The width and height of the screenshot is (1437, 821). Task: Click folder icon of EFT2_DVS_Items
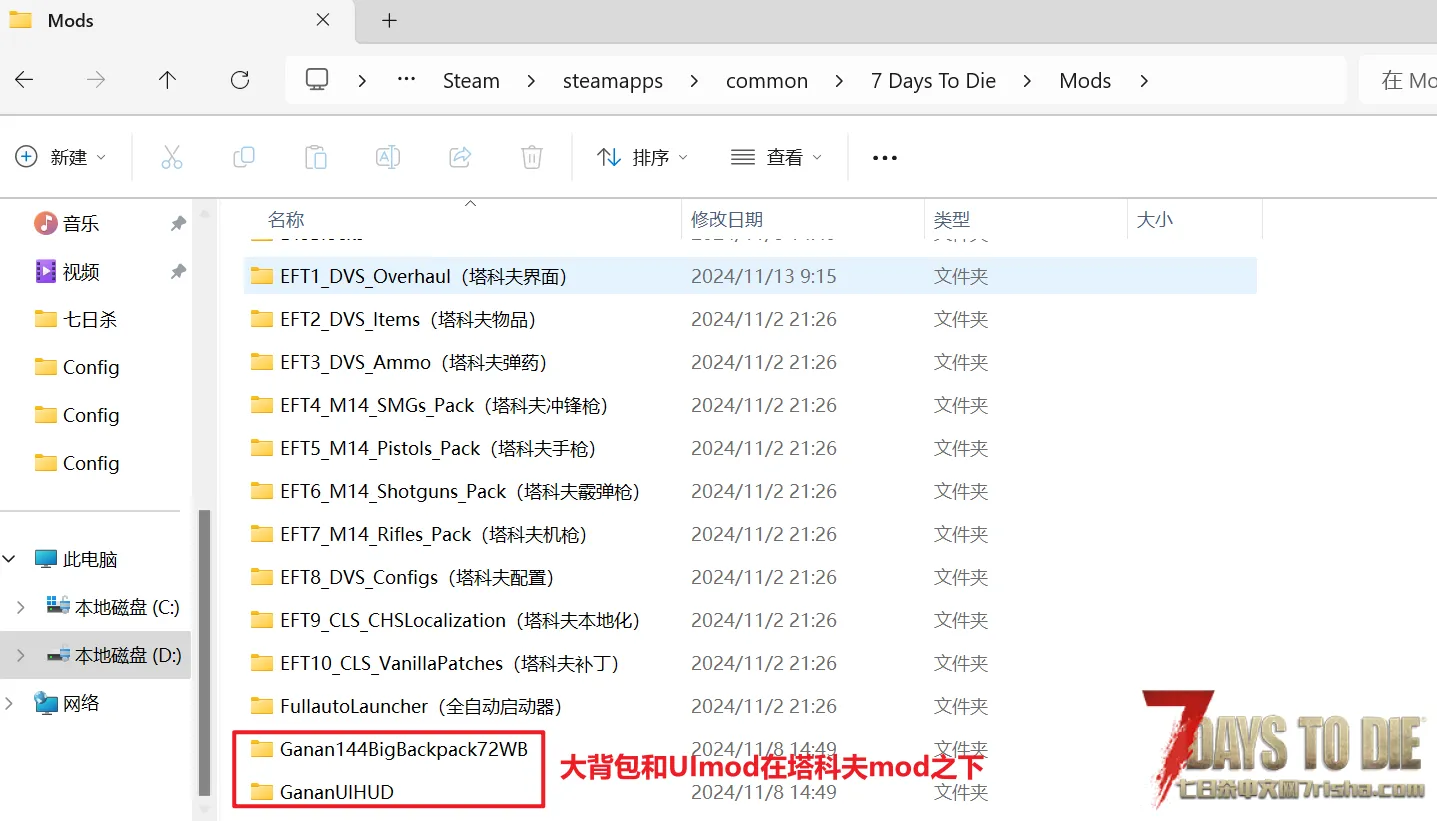[x=262, y=319]
